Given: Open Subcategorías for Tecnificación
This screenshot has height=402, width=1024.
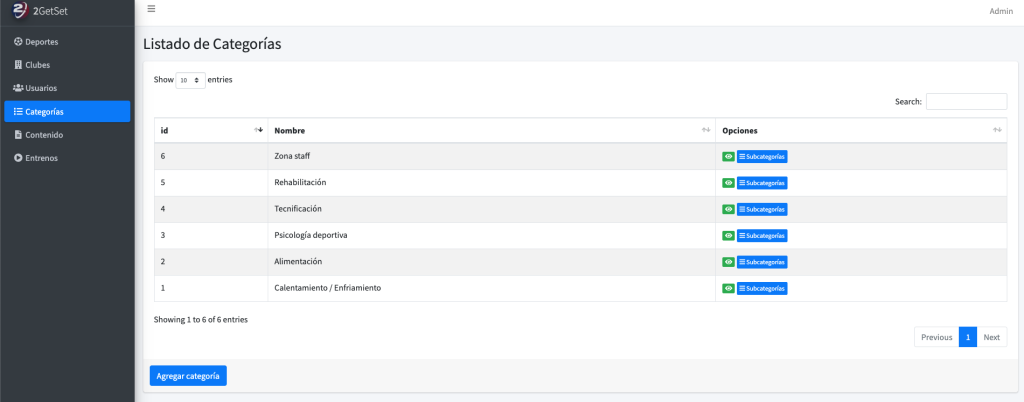Looking at the screenshot, I should [x=762, y=210].
